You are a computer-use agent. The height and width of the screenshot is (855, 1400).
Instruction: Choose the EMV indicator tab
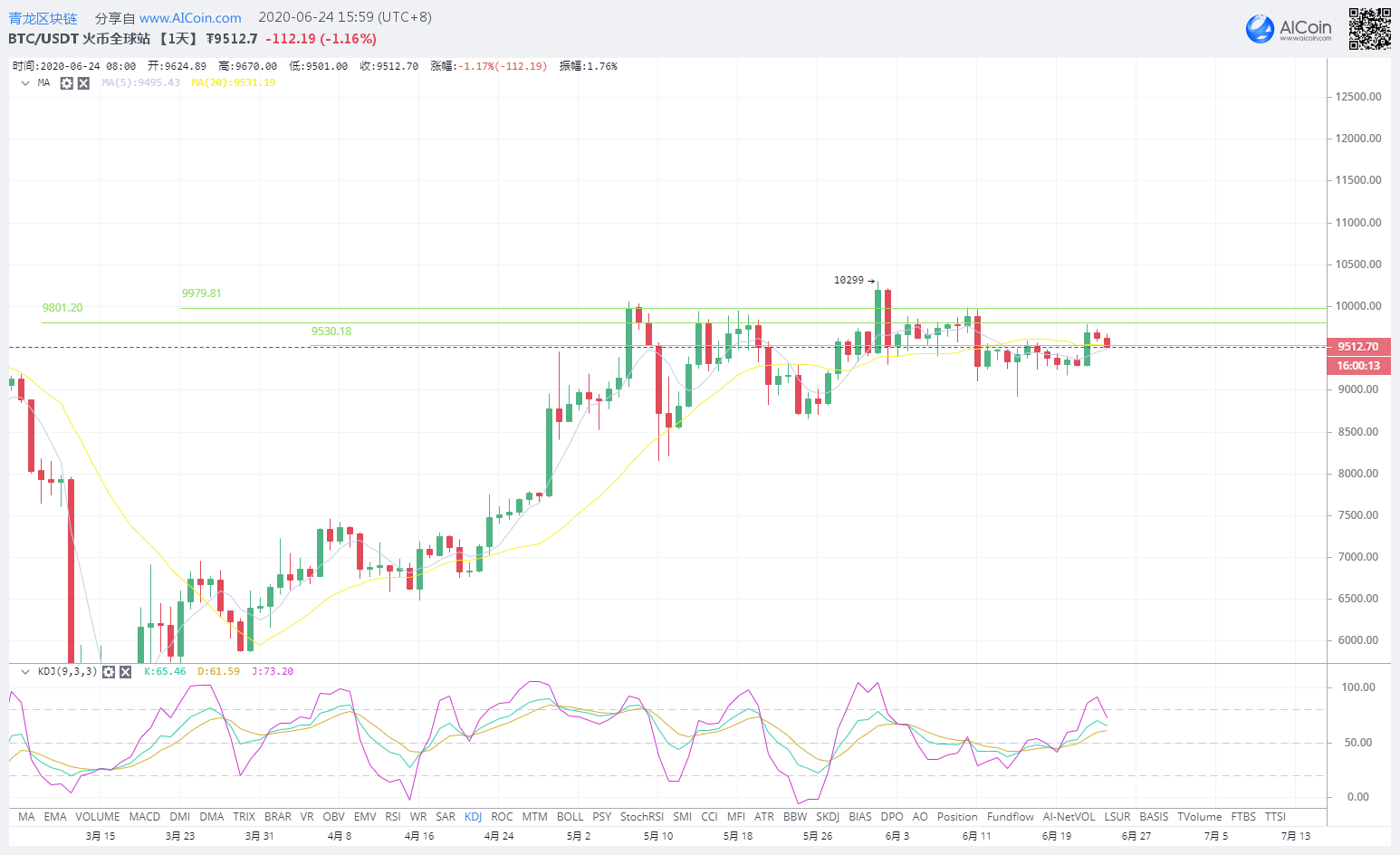point(365,817)
